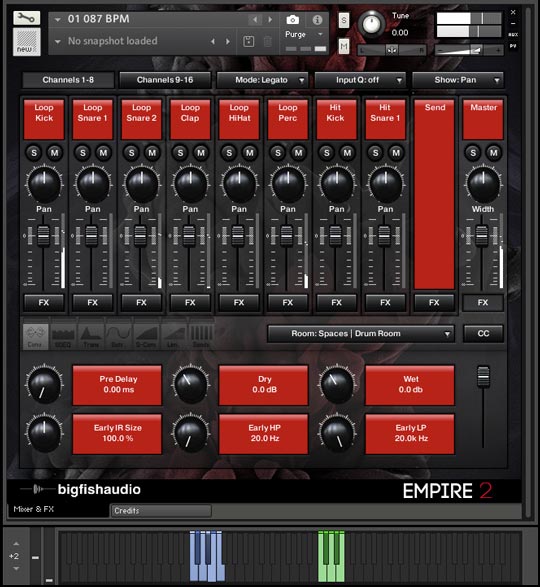Solo the Loop HiHat channel
The width and height of the screenshot is (540, 587).
229,153
